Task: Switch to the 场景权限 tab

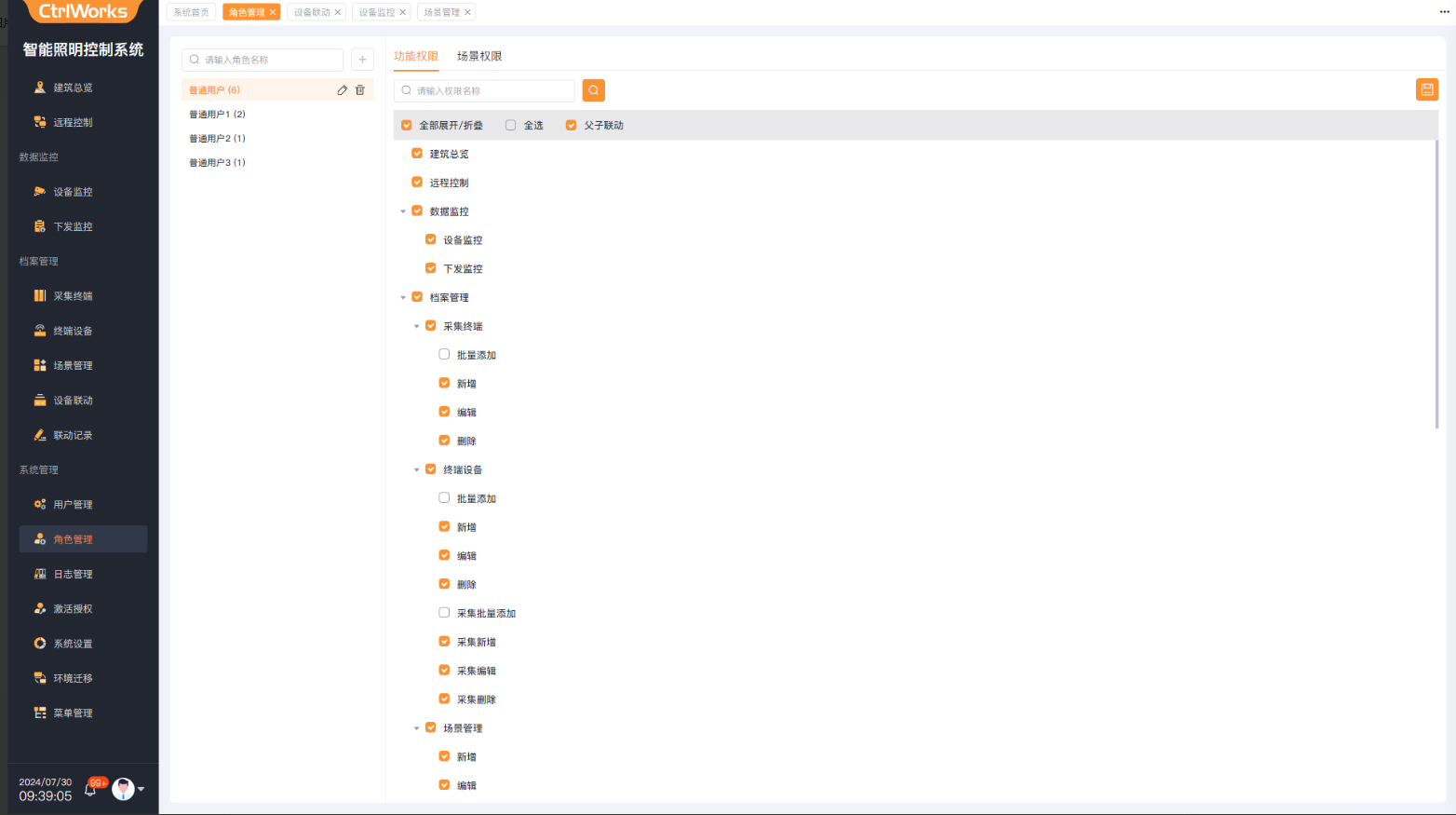Action: [479, 56]
